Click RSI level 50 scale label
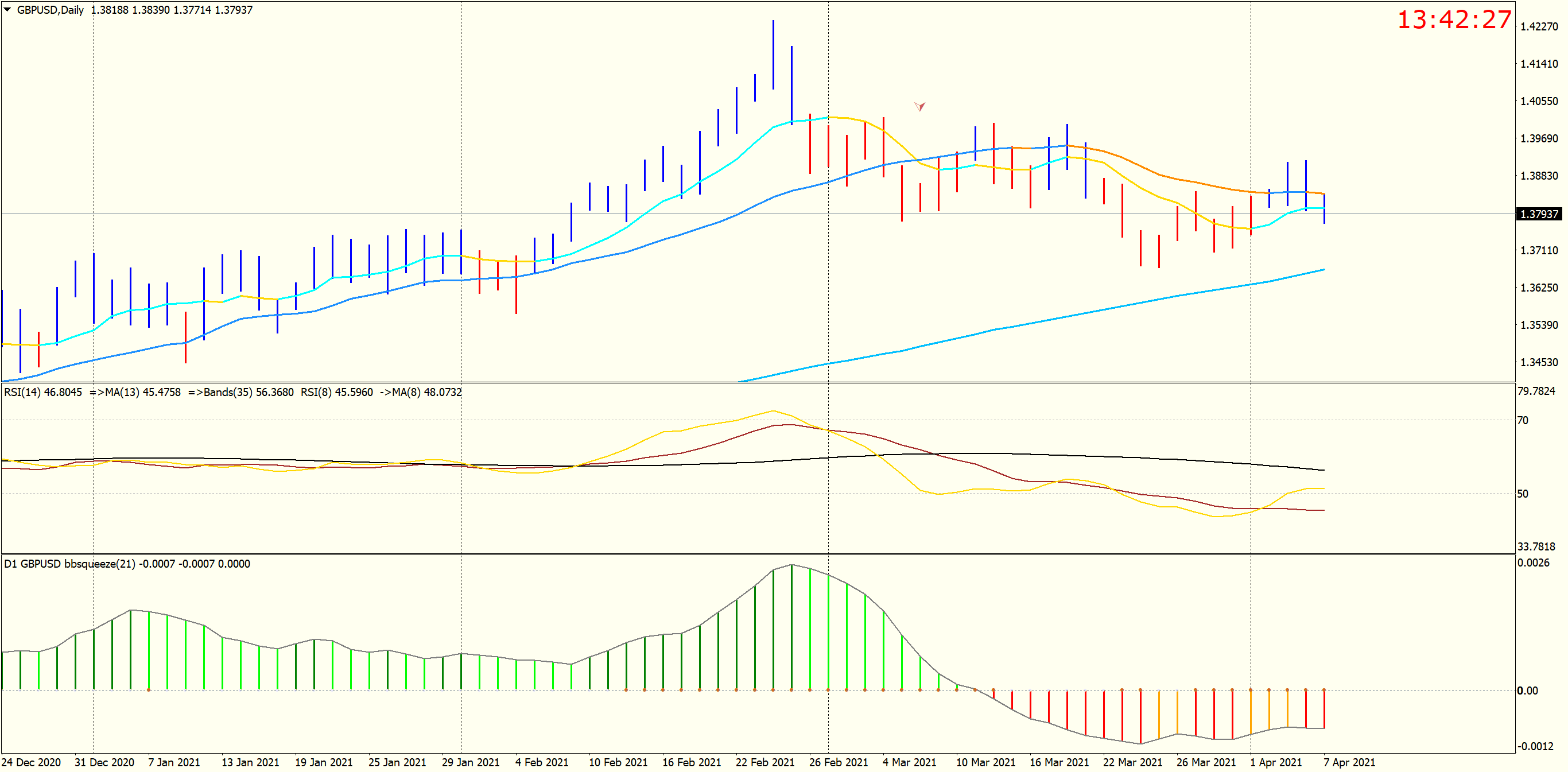 click(x=1522, y=494)
